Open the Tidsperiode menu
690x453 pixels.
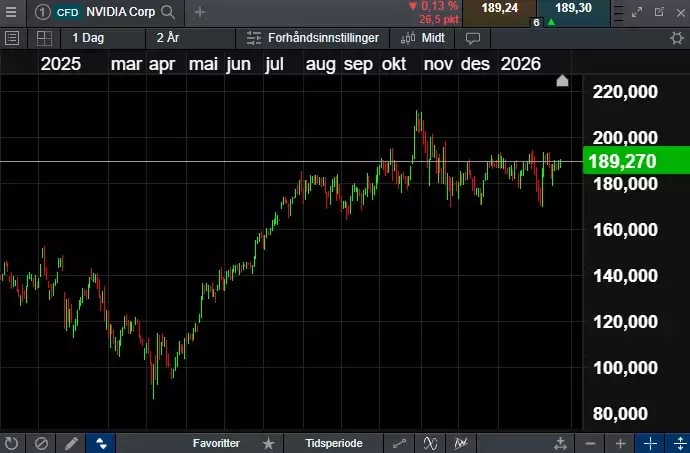334,442
